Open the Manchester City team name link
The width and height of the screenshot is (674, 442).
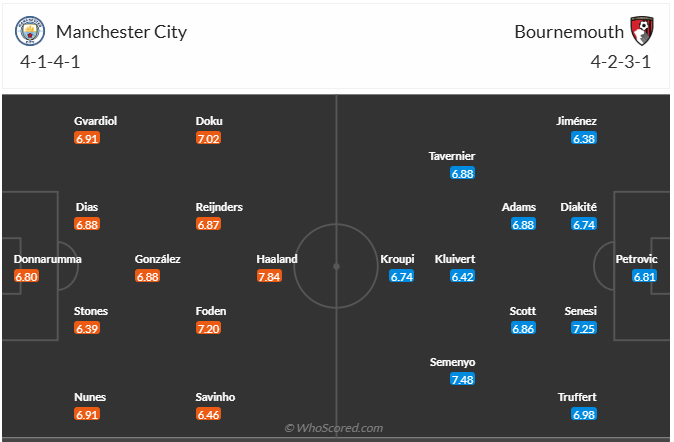tap(121, 31)
